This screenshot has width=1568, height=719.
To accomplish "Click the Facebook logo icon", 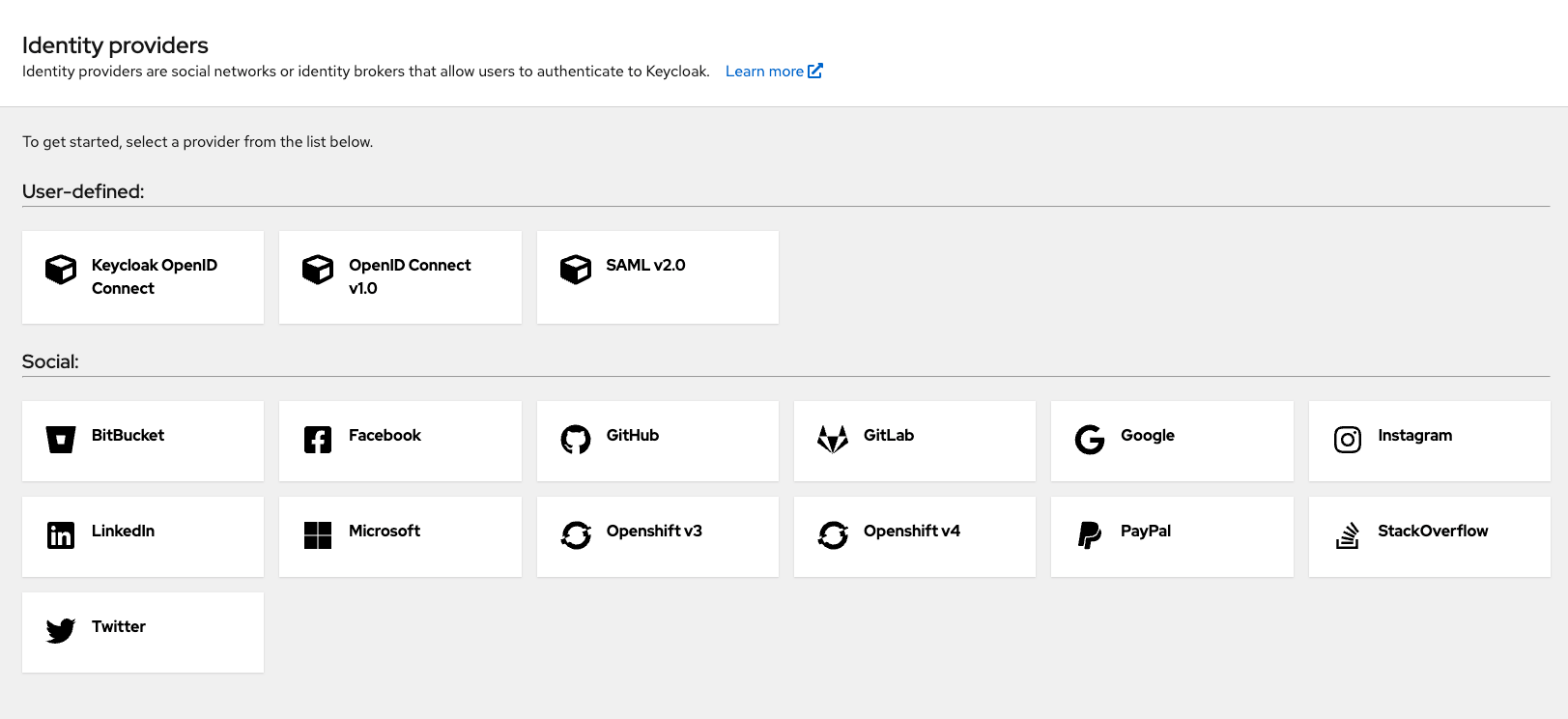I will click(x=318, y=440).
